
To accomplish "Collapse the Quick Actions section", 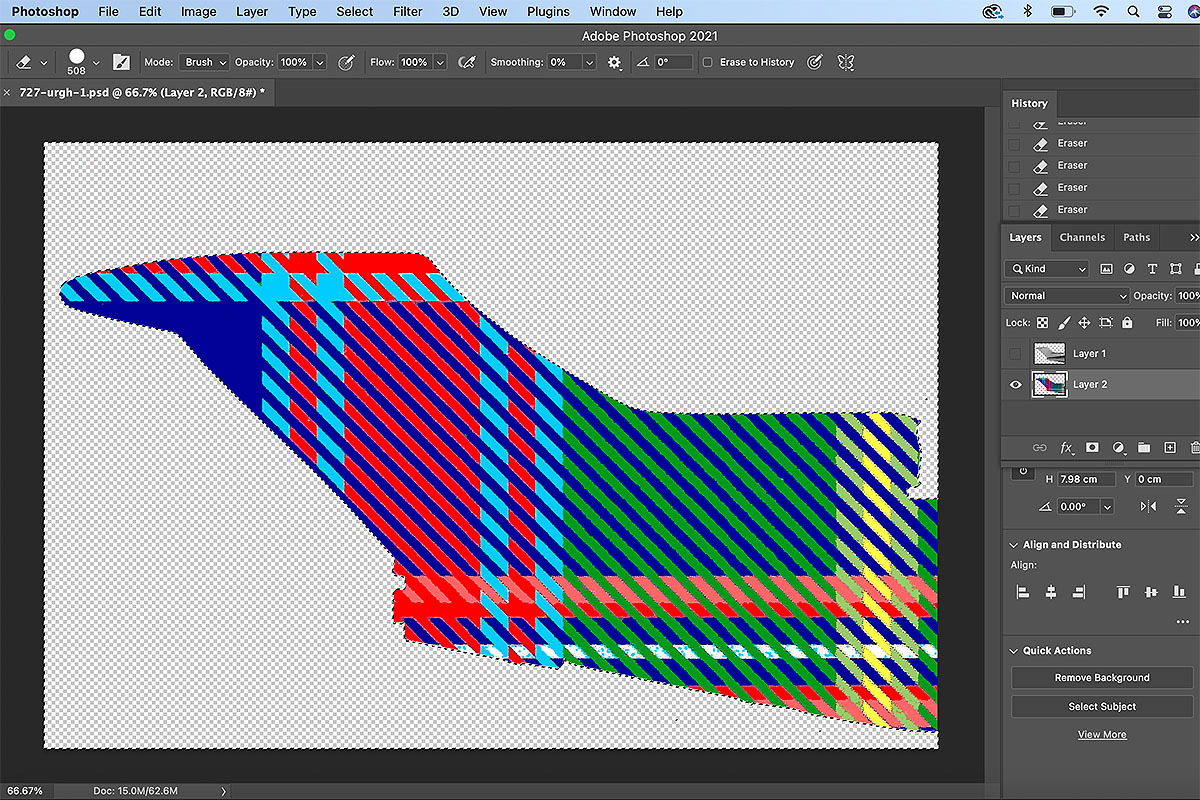I will [1013, 651].
